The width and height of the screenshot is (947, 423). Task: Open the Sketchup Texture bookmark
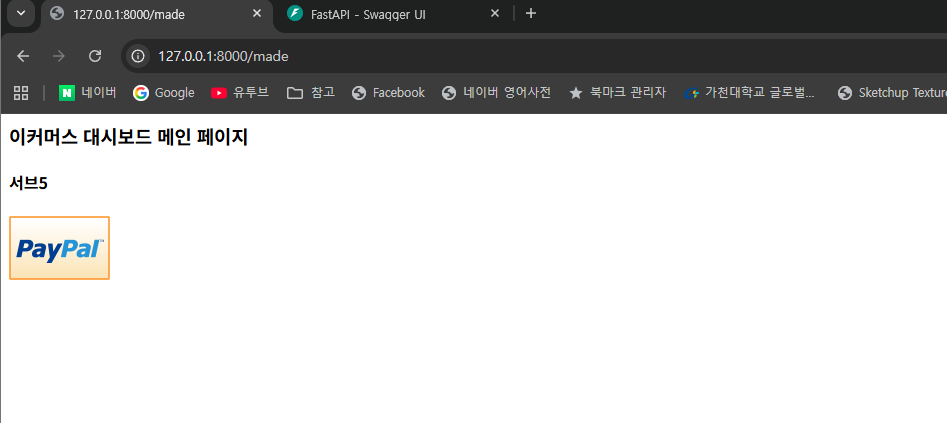coord(890,92)
